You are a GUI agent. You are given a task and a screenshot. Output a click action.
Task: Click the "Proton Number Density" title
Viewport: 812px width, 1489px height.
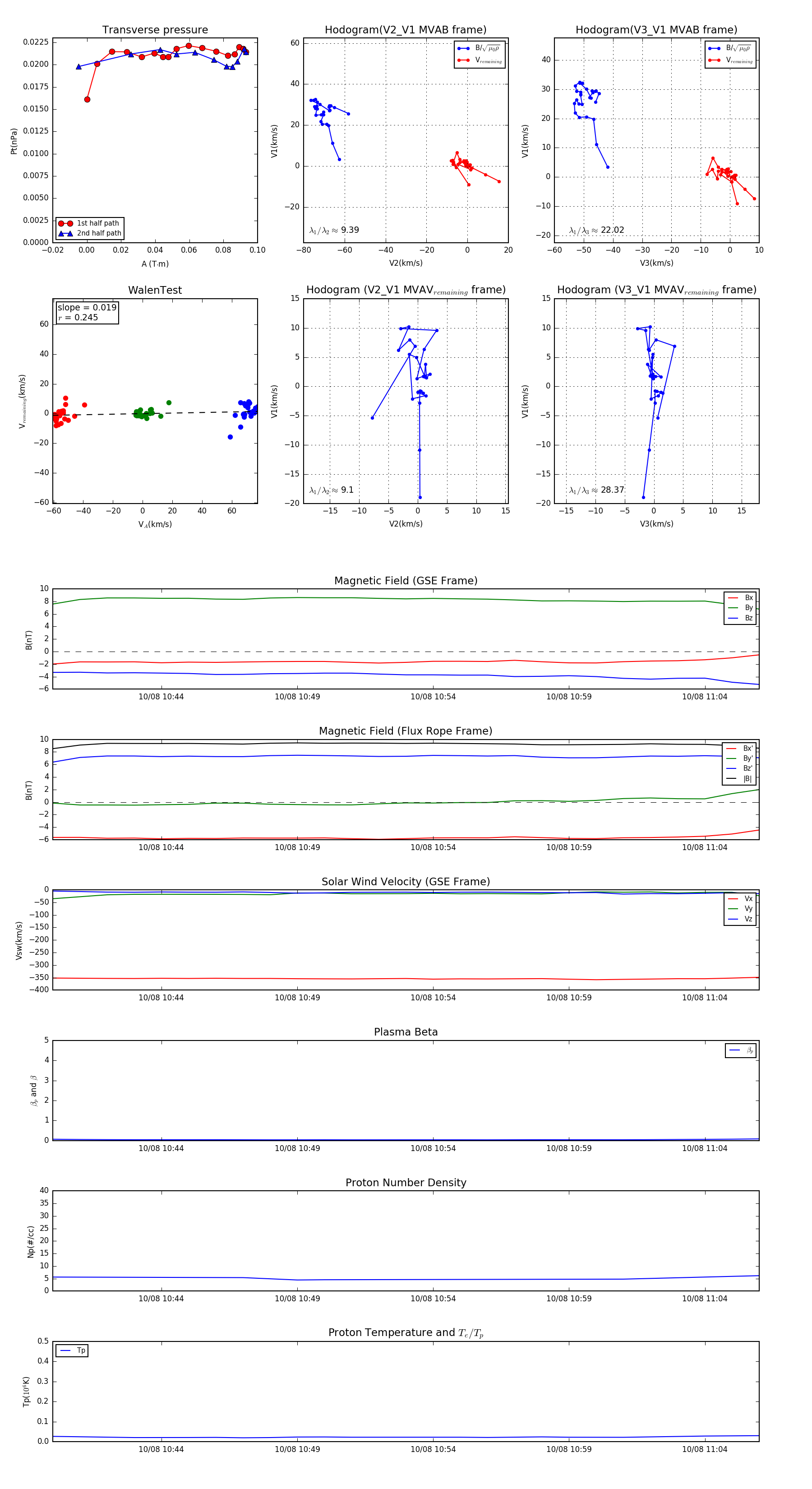coord(406,1182)
